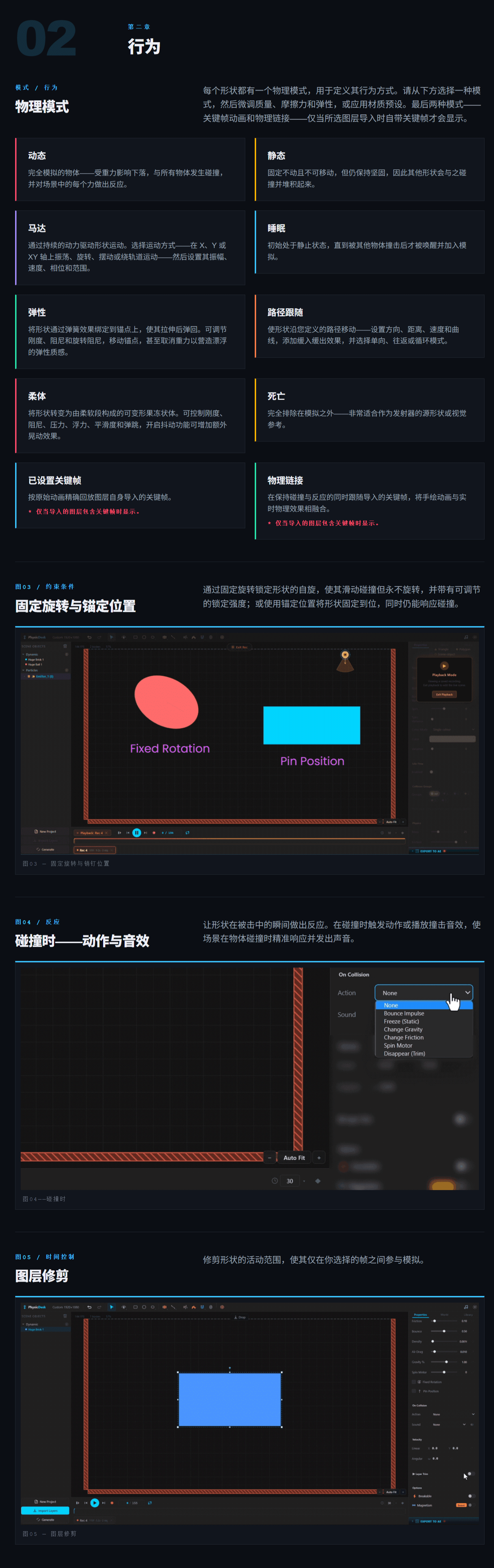Click the Undo icon in Figure 05 toolbar
Image resolution: width=494 pixels, height=1568 pixels.
click(89, 1307)
